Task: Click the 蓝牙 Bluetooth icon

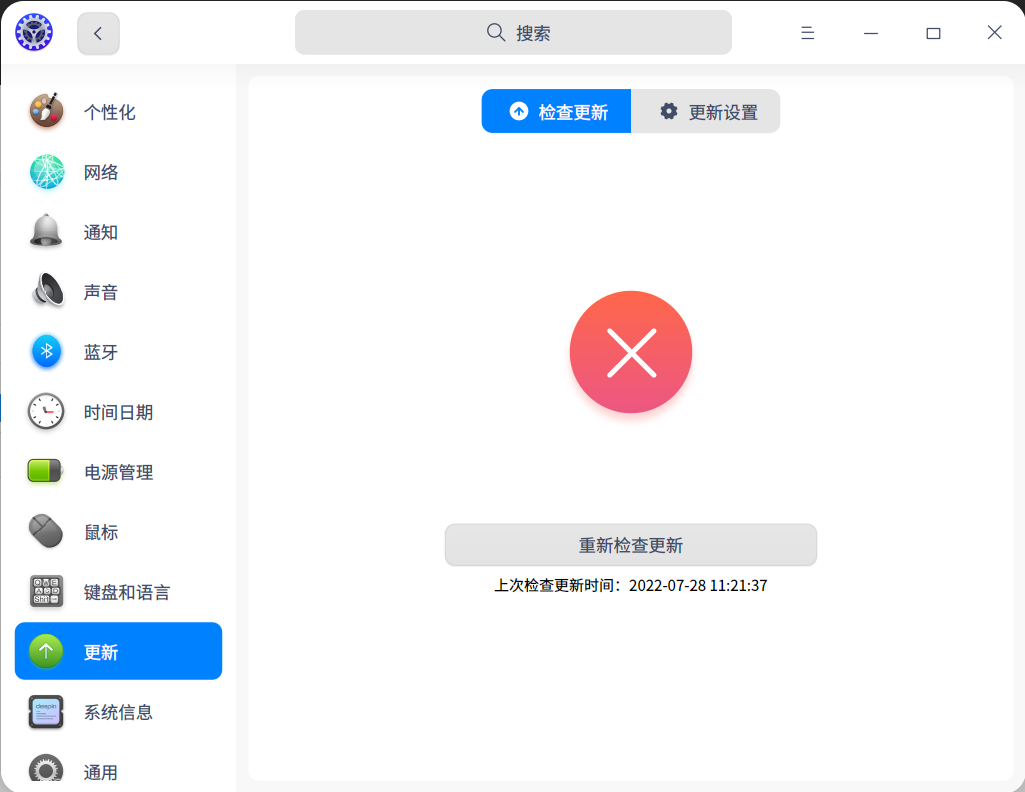Action: click(x=46, y=352)
